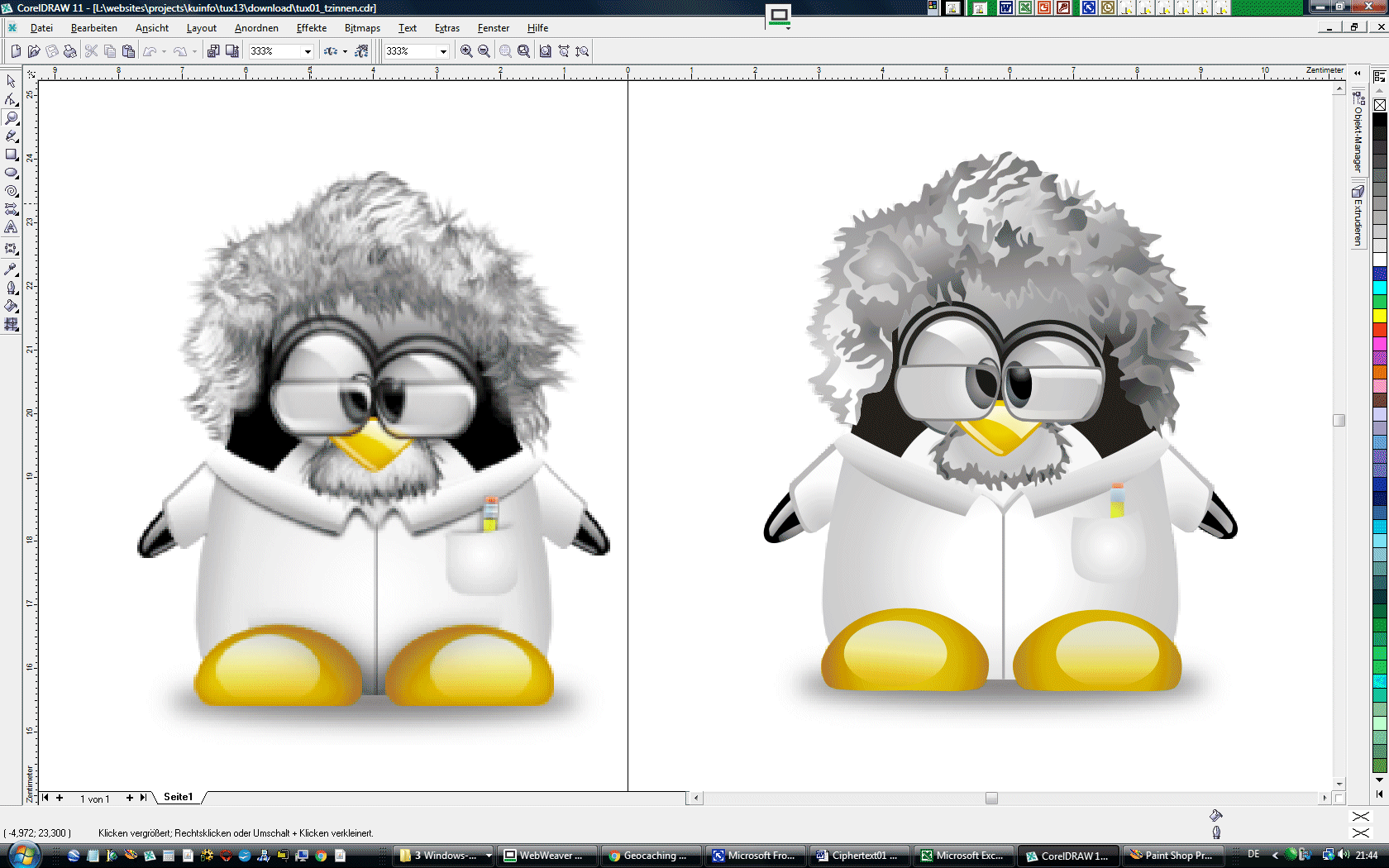Zoom to all objects
Screen dimensions: 1389x868
coord(524,51)
